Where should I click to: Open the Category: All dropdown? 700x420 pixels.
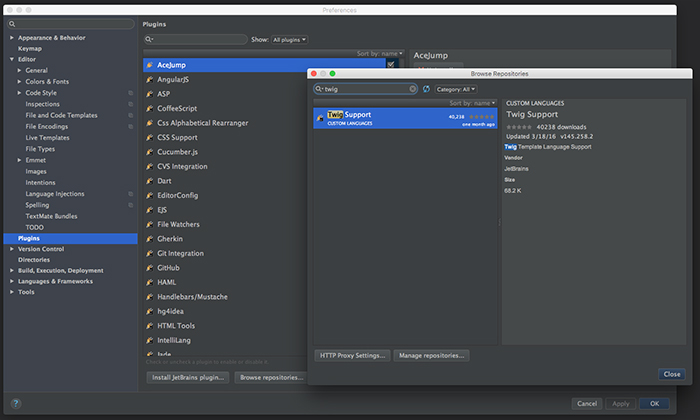(456, 89)
